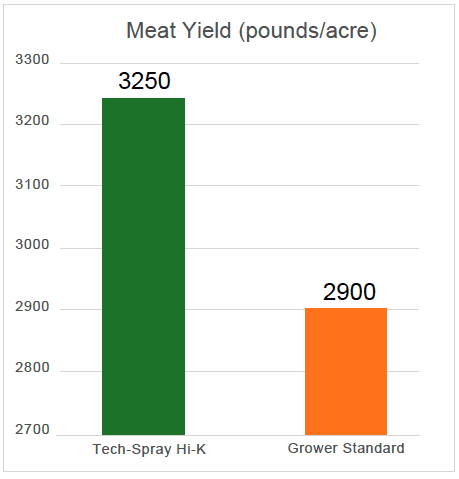Click the 2900 data label

pyautogui.click(x=349, y=292)
